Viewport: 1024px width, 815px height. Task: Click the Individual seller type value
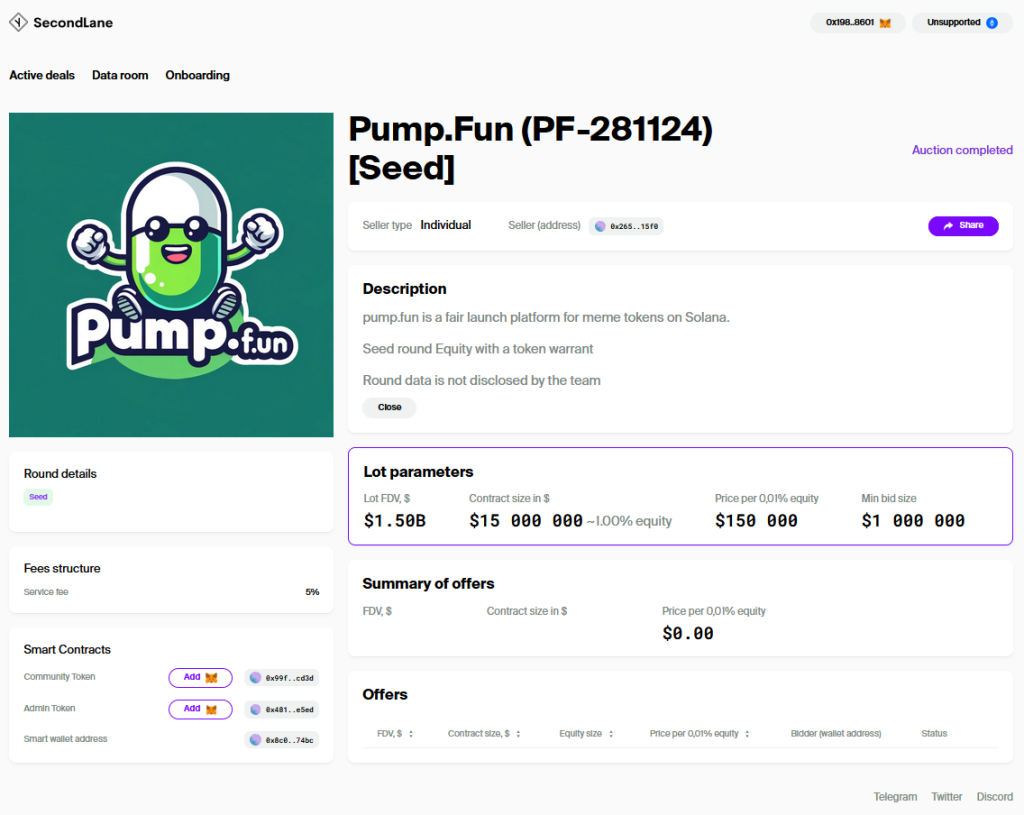tap(445, 225)
